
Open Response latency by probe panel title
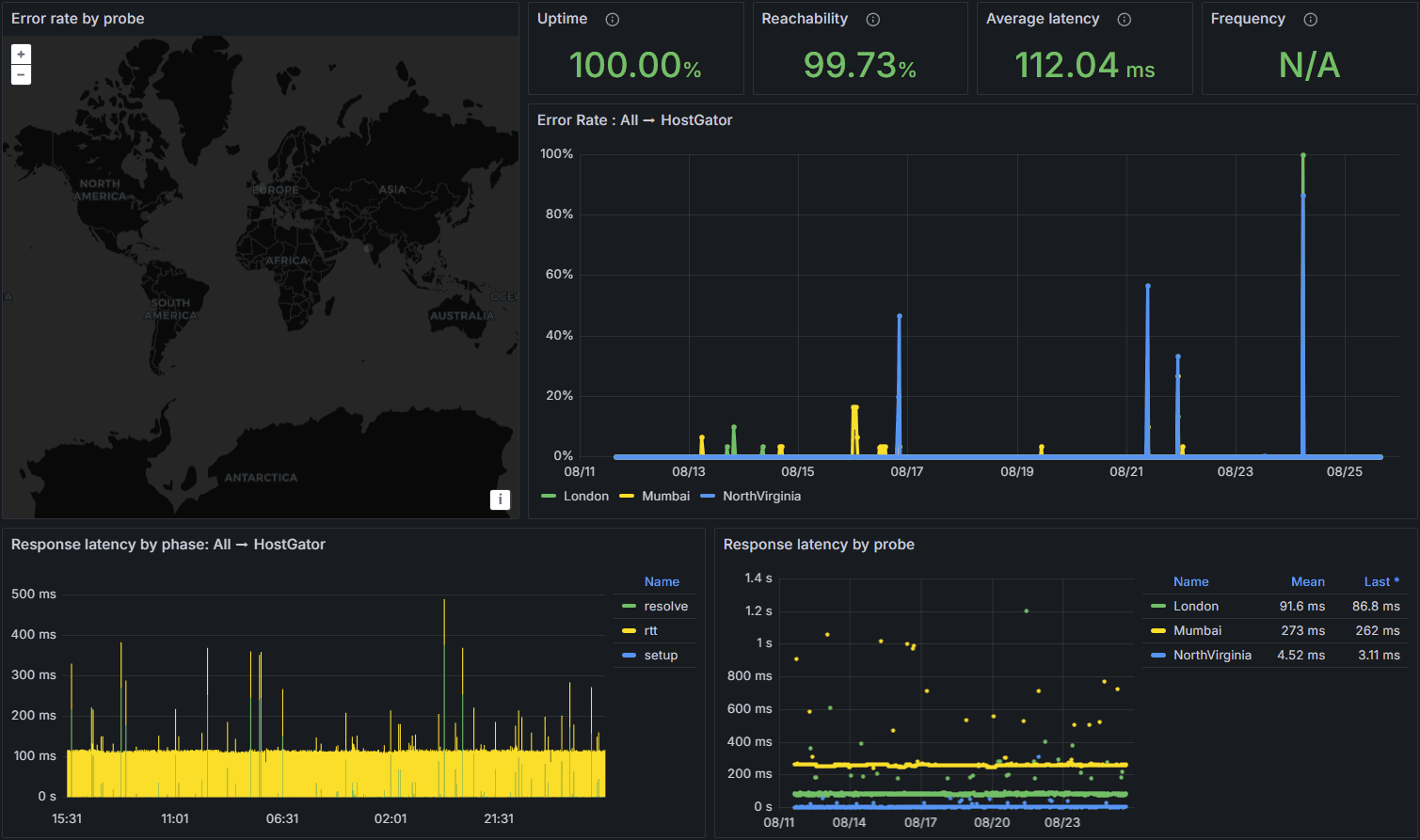819,545
